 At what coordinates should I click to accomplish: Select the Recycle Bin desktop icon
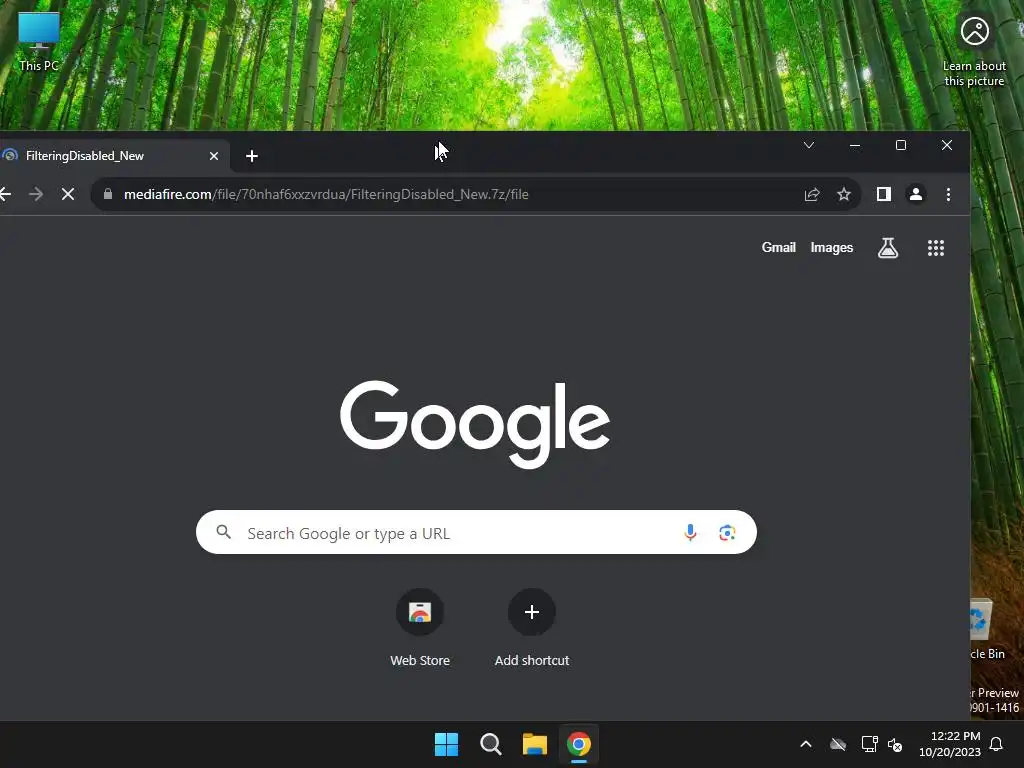[x=987, y=630]
